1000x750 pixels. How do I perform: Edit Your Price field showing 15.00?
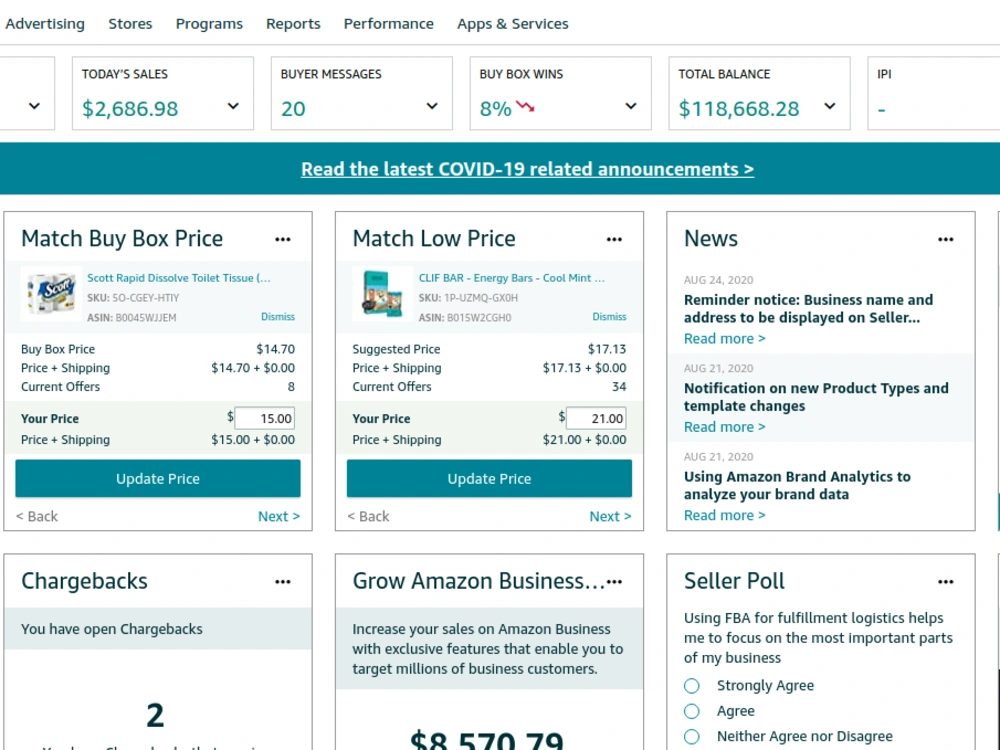point(265,418)
